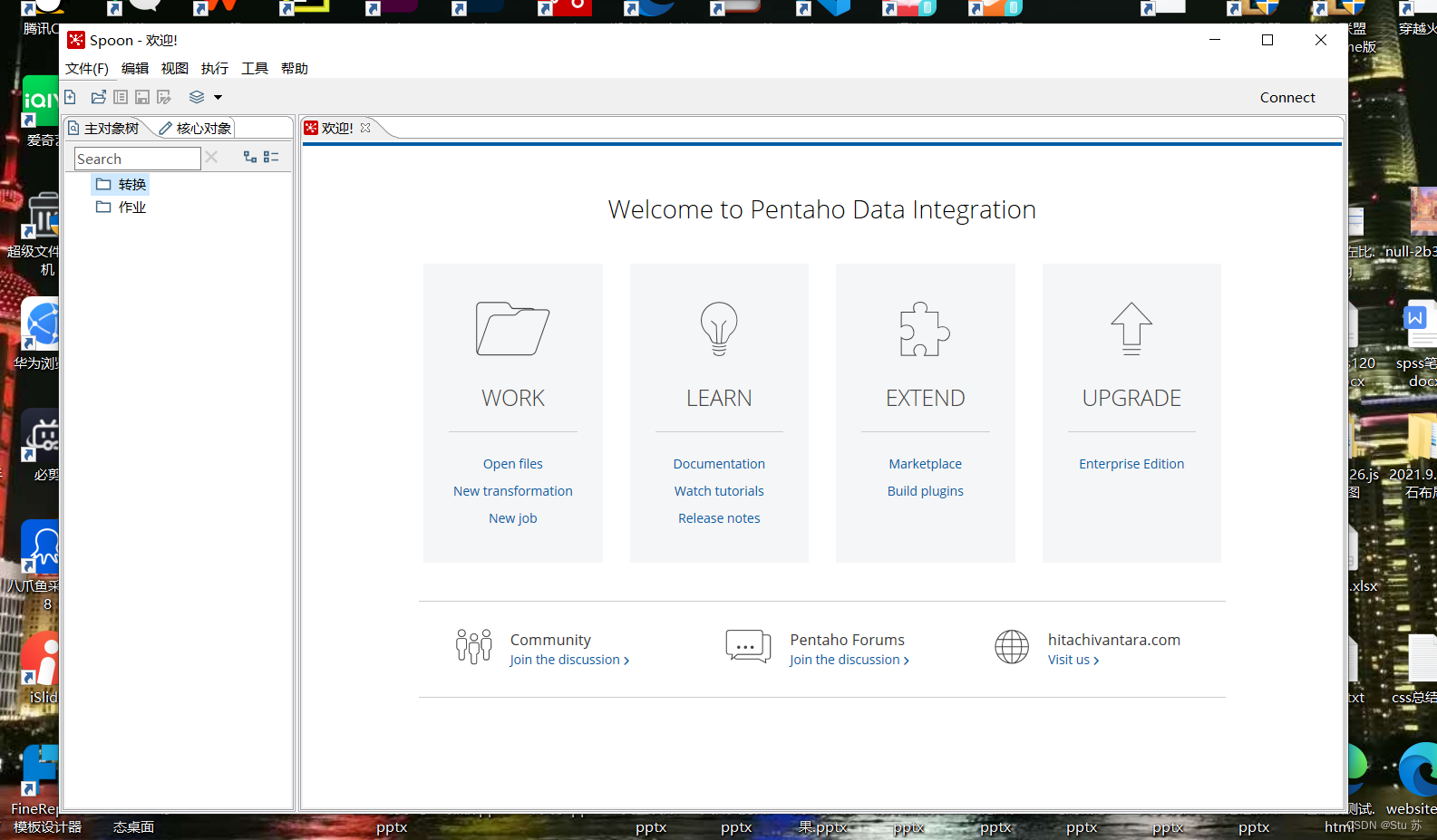Click the Save file toolbar icon
1437x840 pixels.
click(x=142, y=97)
